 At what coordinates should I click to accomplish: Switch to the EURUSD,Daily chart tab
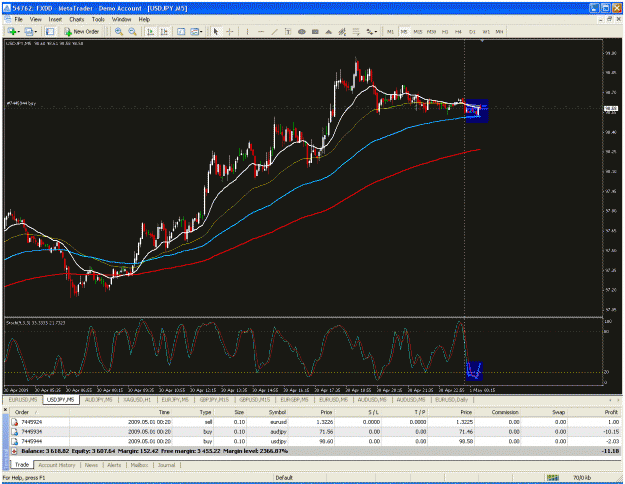tap(452, 399)
